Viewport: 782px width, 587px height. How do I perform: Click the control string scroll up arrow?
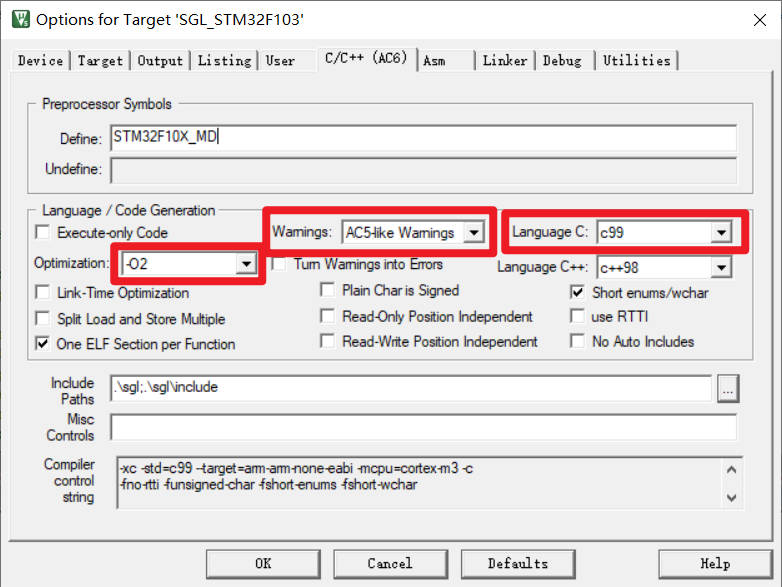[x=732, y=470]
